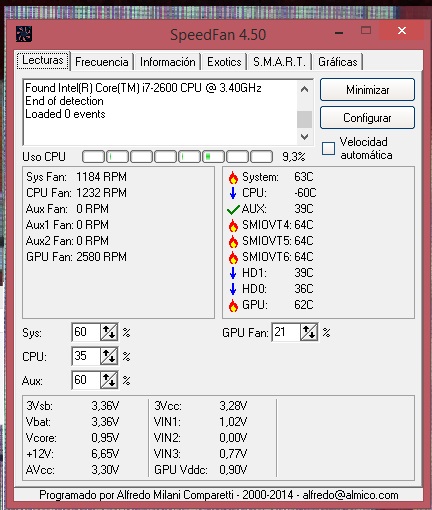The height and width of the screenshot is (510, 432).
Task: Click the blue down arrow beside CPU temperature
Action: tap(233, 193)
